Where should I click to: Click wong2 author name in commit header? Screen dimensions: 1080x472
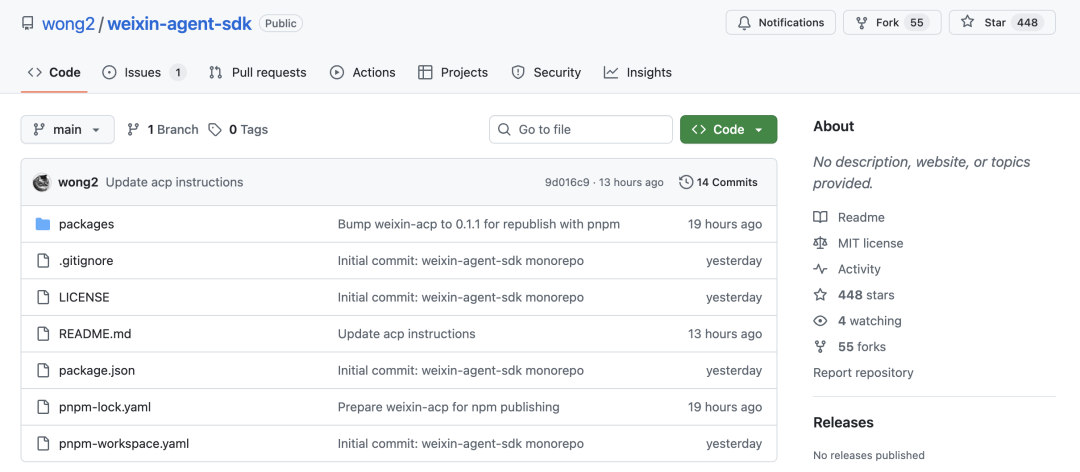coord(78,183)
